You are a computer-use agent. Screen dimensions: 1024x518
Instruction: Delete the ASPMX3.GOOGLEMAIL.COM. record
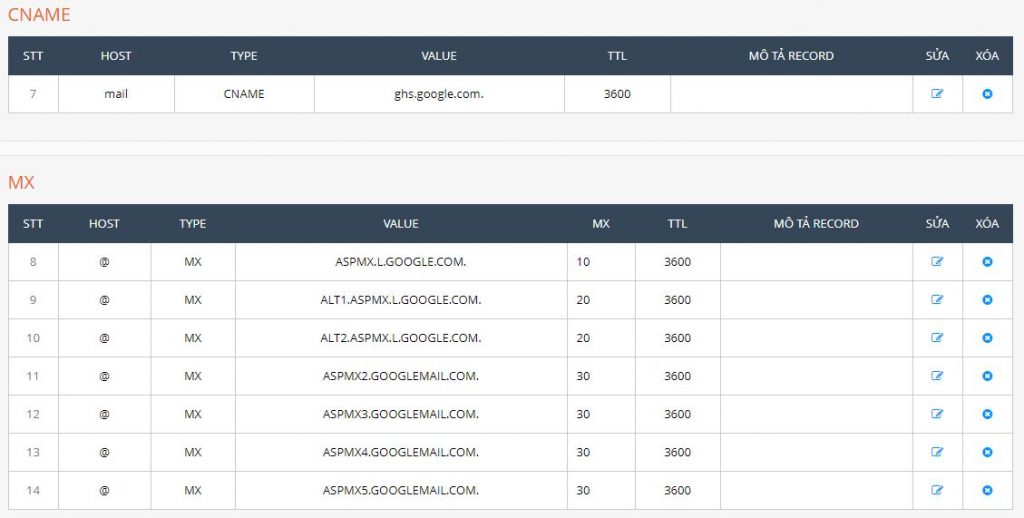pos(987,414)
